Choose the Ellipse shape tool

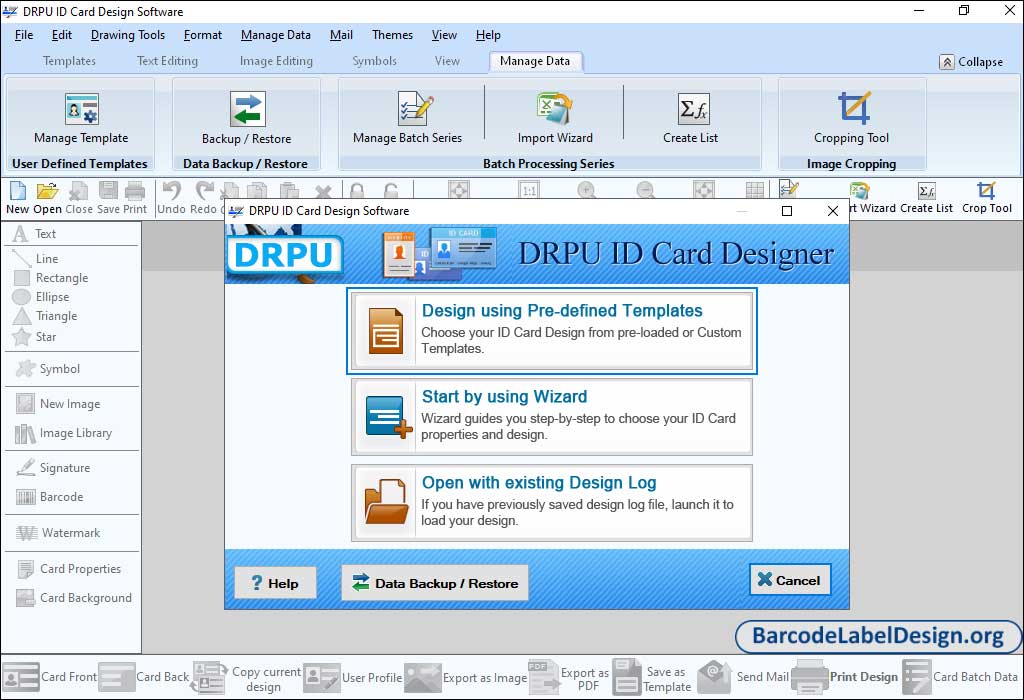tap(41, 296)
